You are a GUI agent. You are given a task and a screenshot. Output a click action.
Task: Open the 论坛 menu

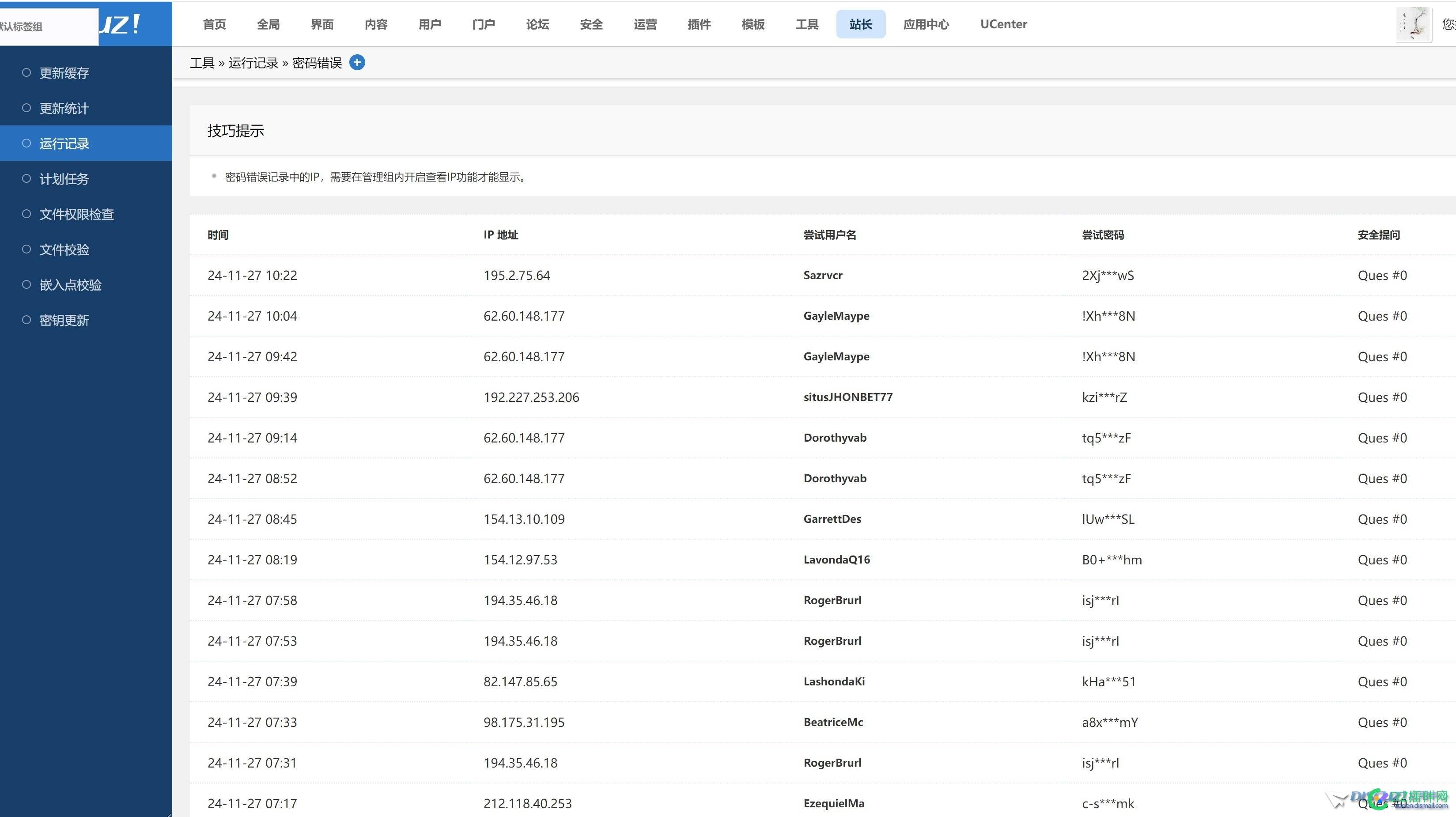pos(537,24)
